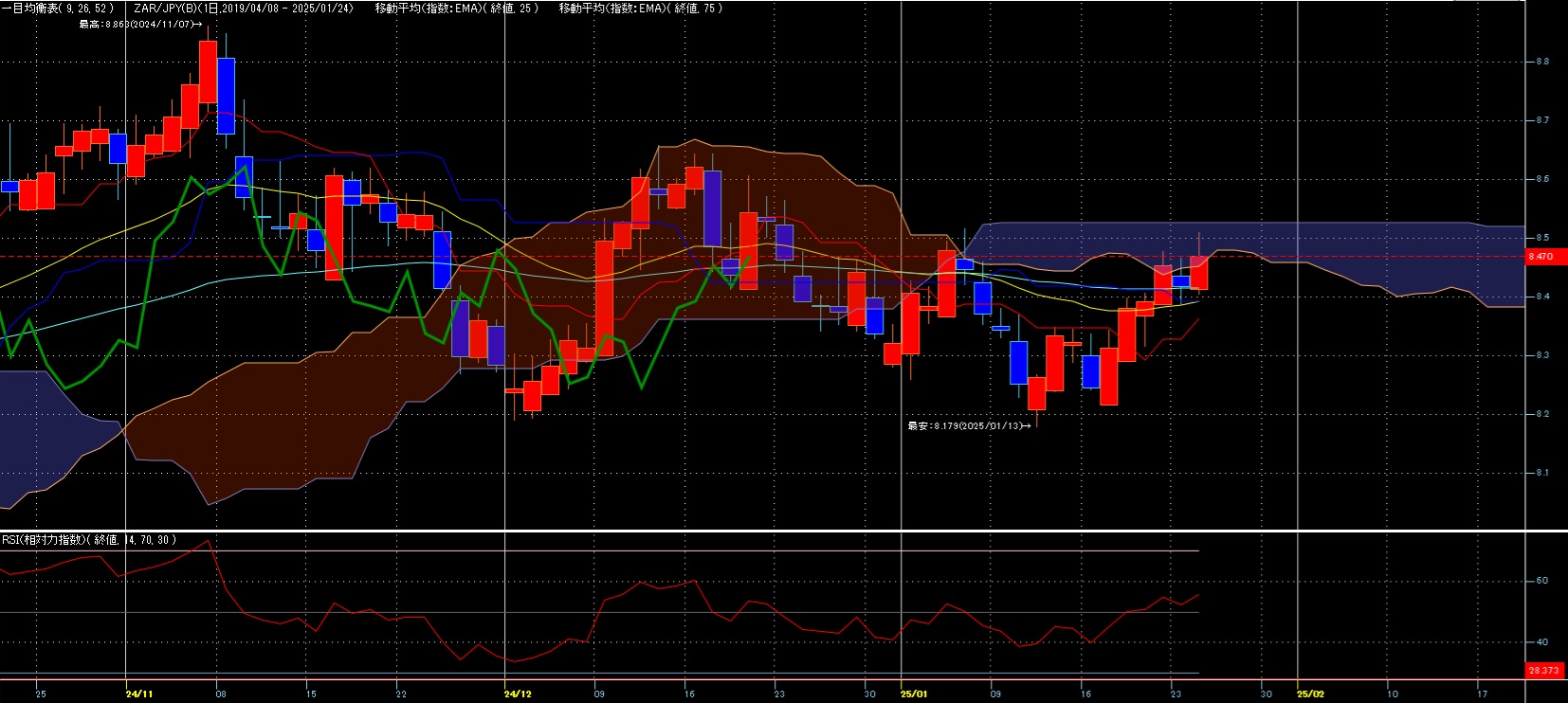This screenshot has height=703, width=1568.
Task: Click the 10 date label on time axis
Action: coord(1392,694)
